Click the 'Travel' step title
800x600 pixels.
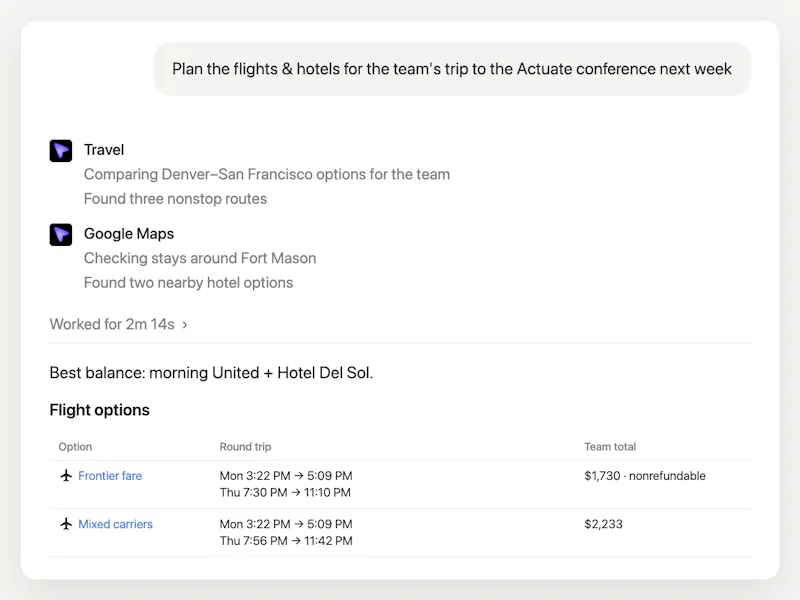[x=104, y=149]
